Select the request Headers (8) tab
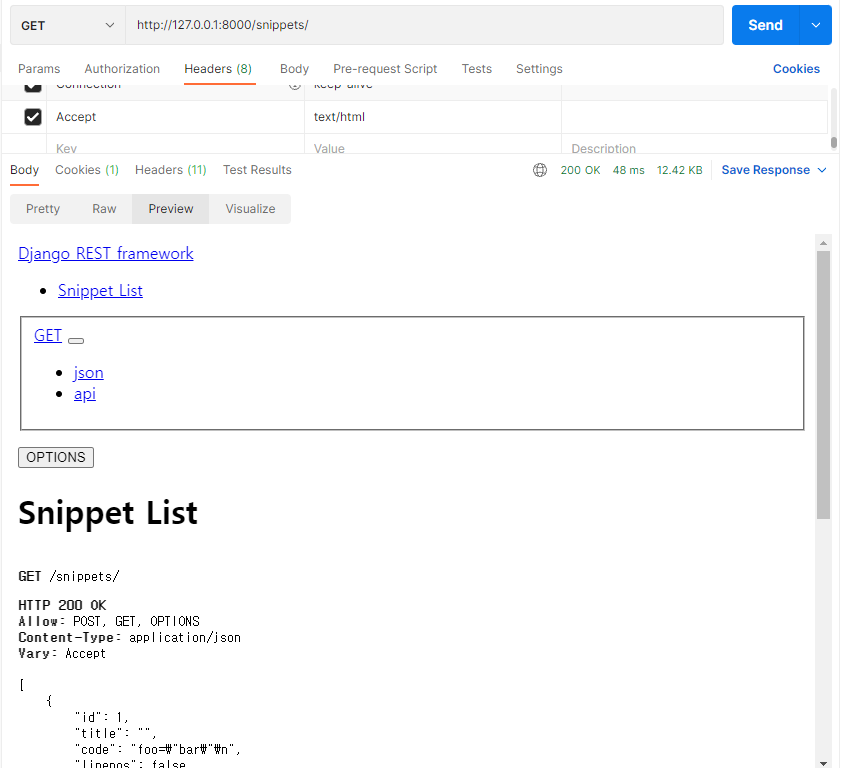The width and height of the screenshot is (841, 768). [x=218, y=69]
